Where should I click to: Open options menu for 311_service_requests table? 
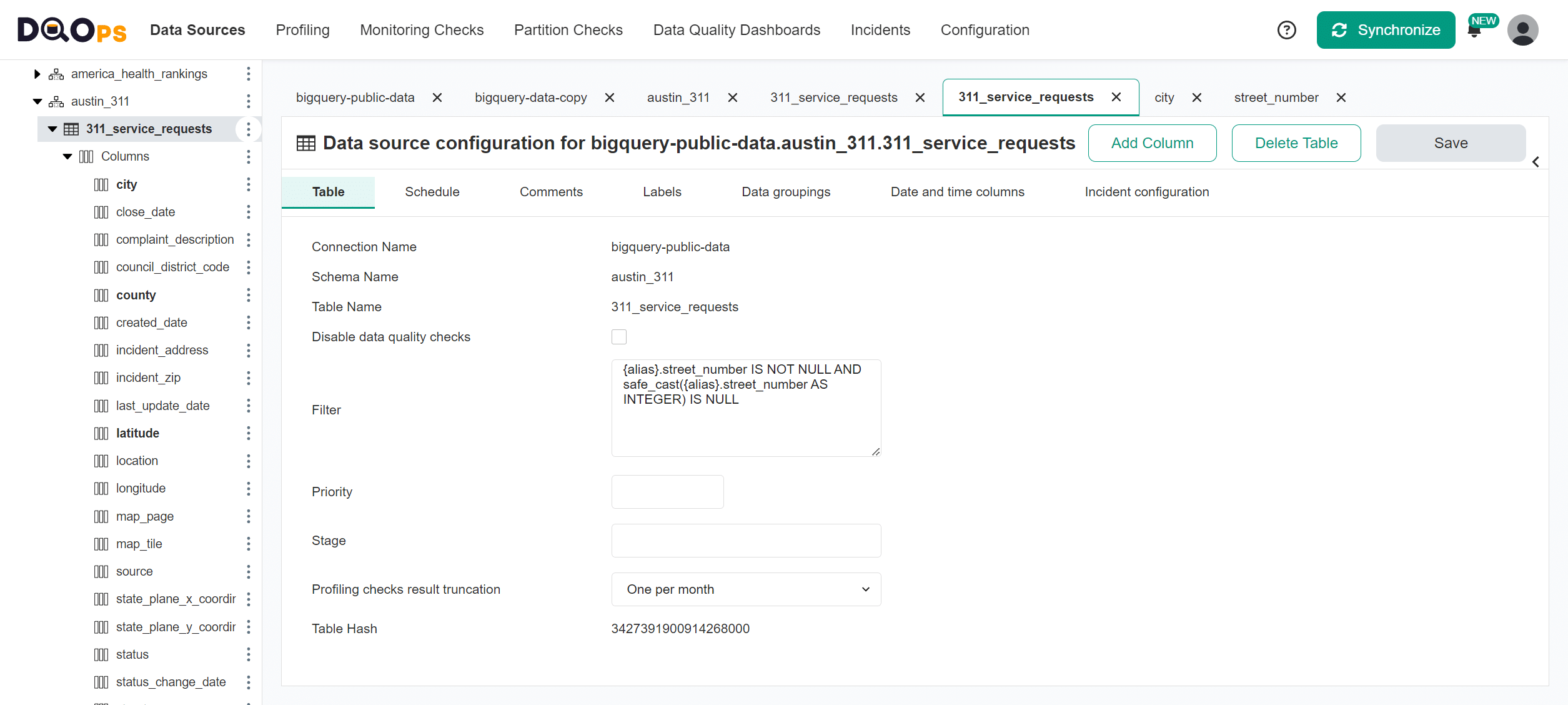[x=249, y=129]
